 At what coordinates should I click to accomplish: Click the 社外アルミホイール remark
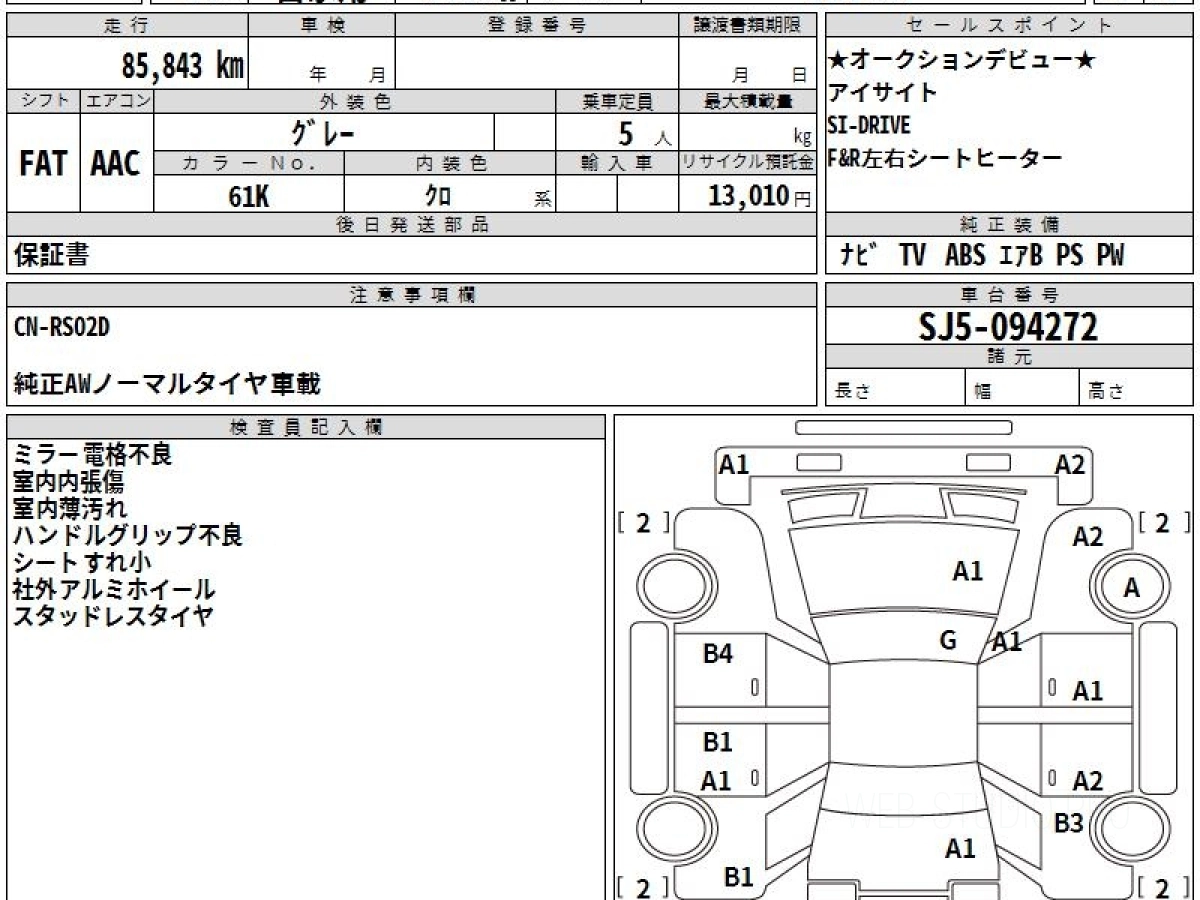click(113, 589)
